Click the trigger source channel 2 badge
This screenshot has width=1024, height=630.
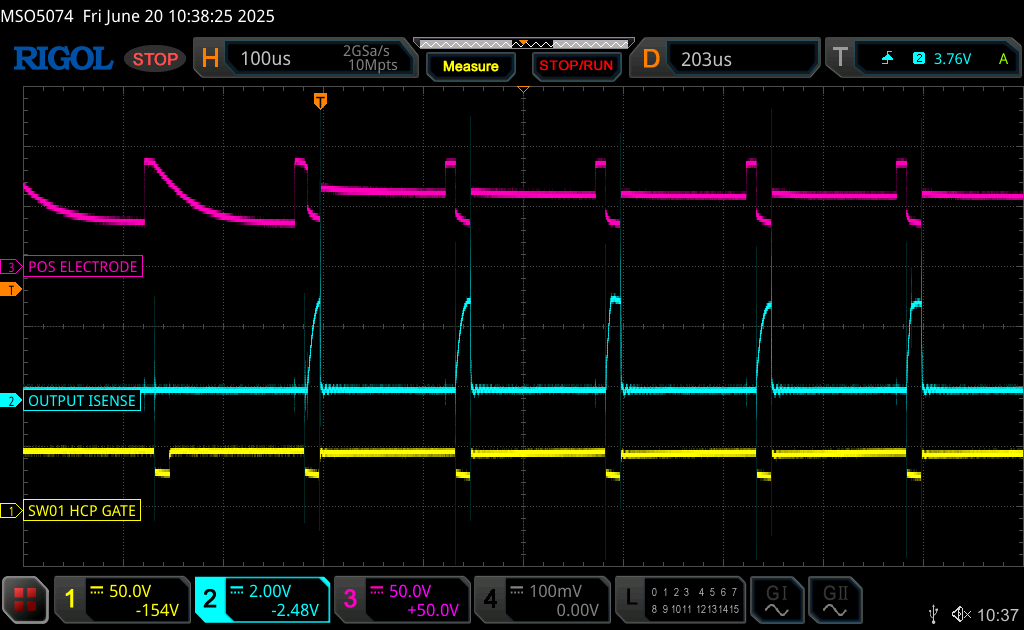[919, 58]
